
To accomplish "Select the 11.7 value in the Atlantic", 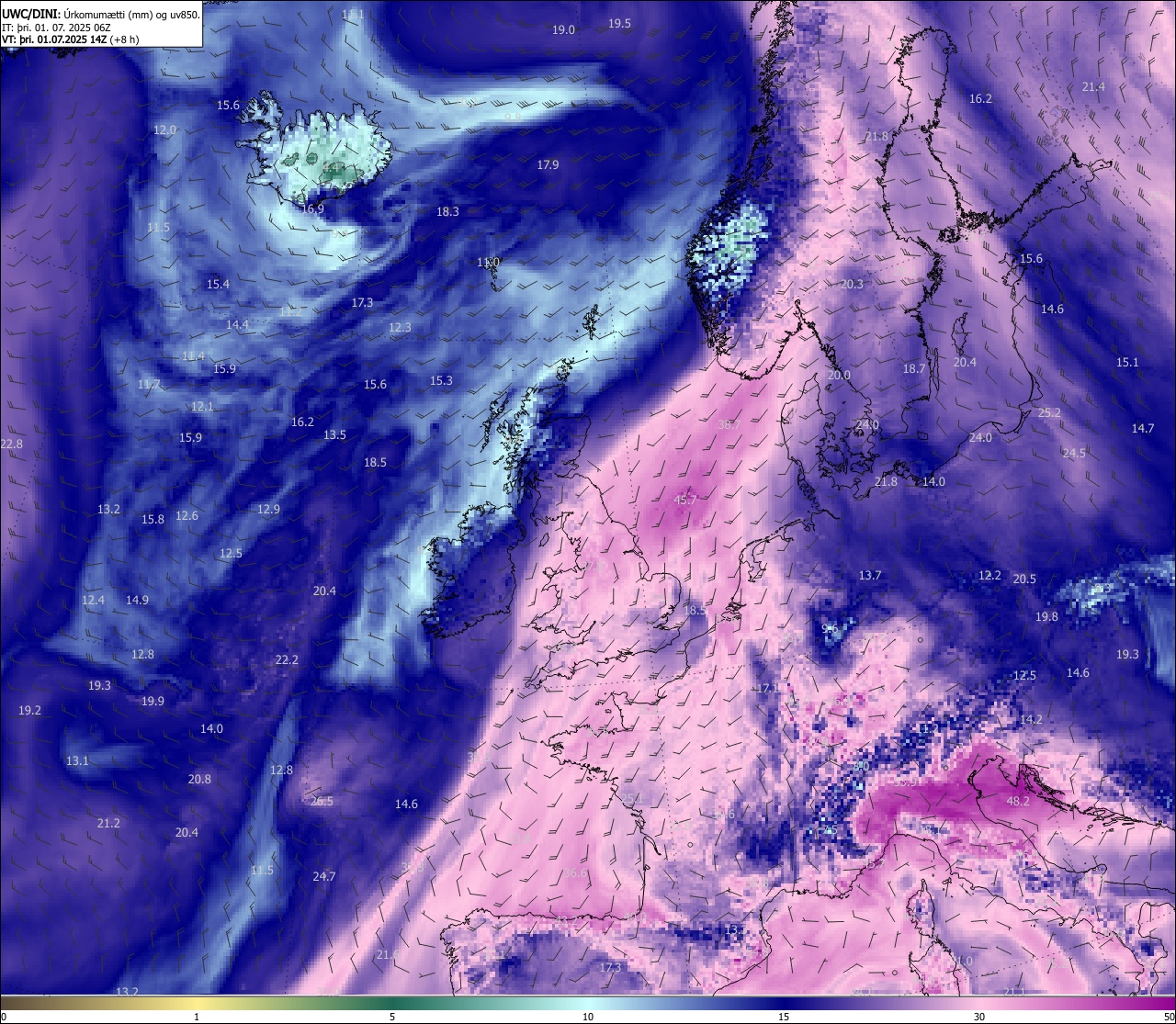I will pos(149,384).
